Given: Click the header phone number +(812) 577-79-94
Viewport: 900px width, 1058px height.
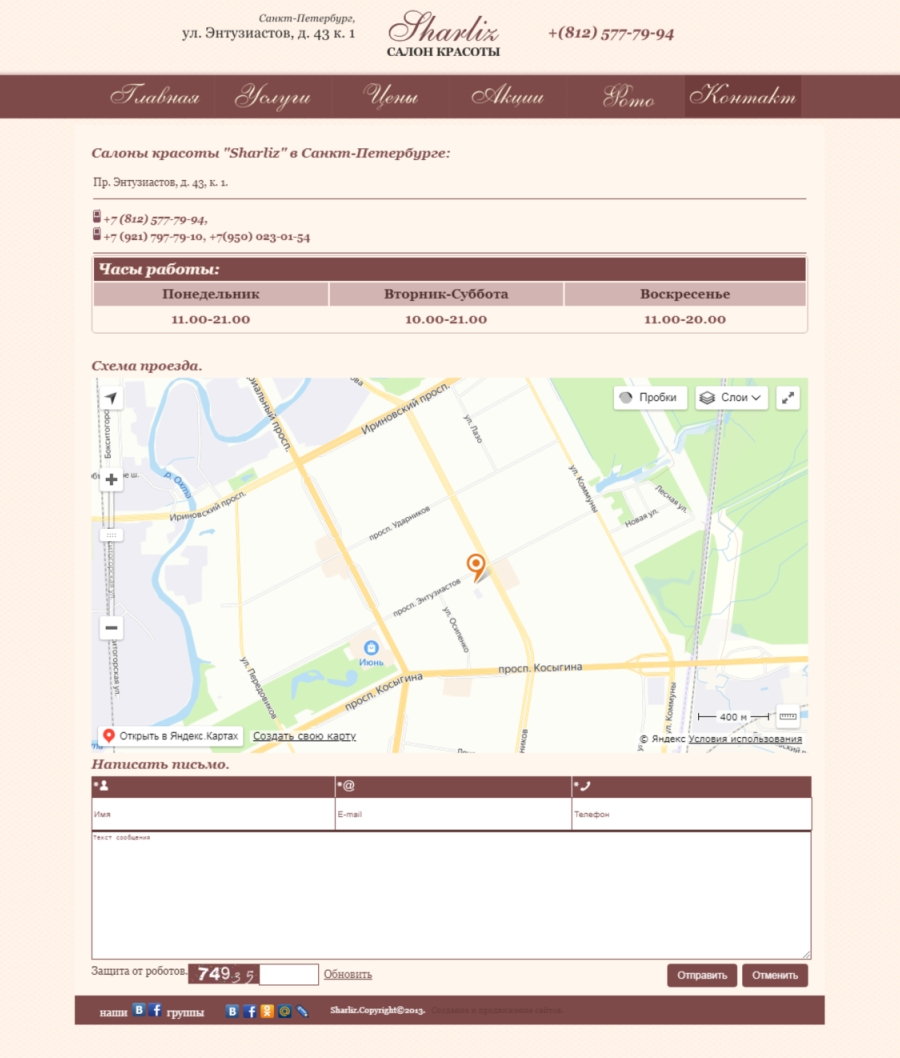Looking at the screenshot, I should point(611,33).
